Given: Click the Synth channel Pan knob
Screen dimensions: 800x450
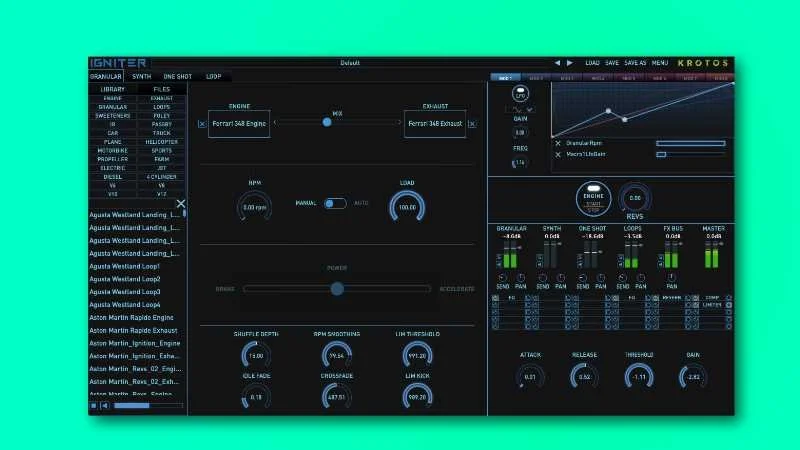Looking at the screenshot, I should [x=561, y=278].
